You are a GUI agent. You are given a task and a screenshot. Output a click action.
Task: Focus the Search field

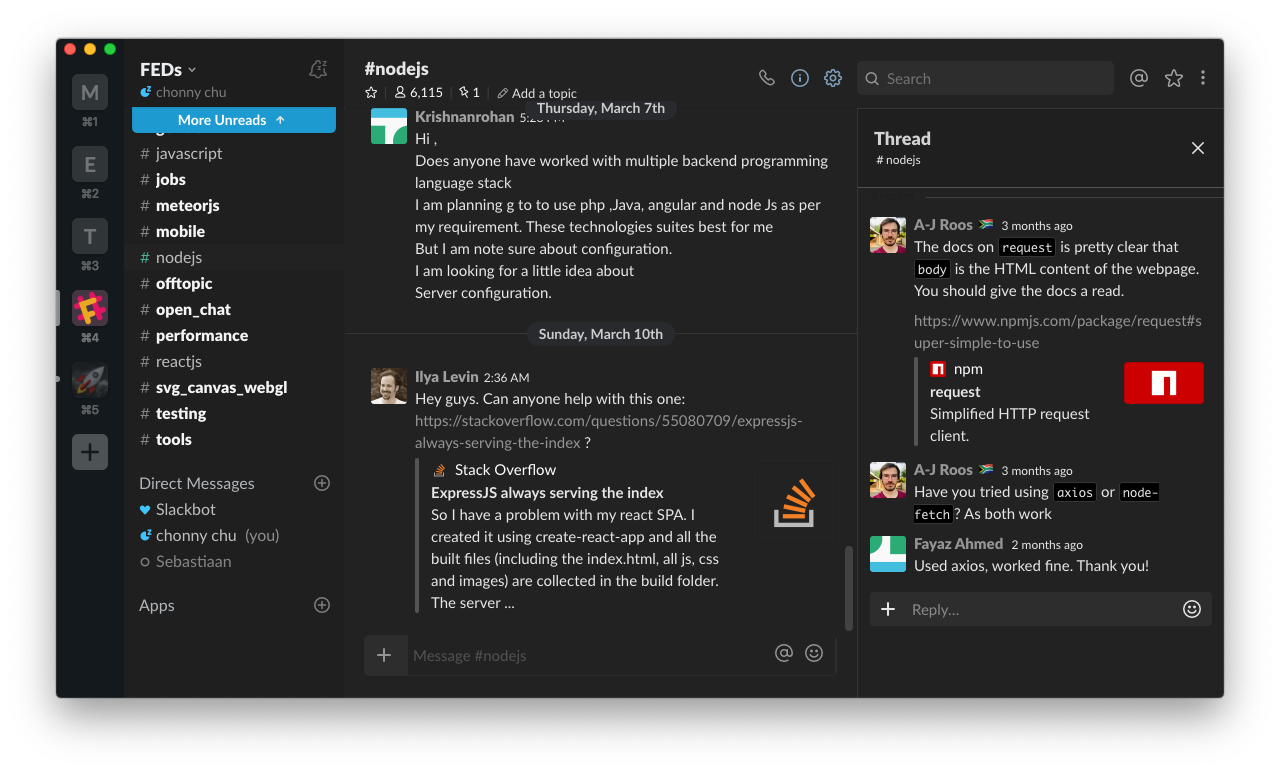(985, 78)
